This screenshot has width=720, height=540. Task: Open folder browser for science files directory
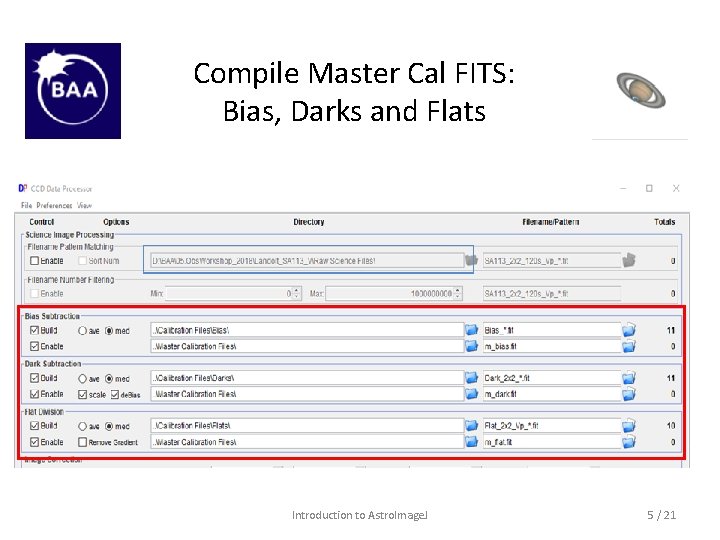[471, 260]
